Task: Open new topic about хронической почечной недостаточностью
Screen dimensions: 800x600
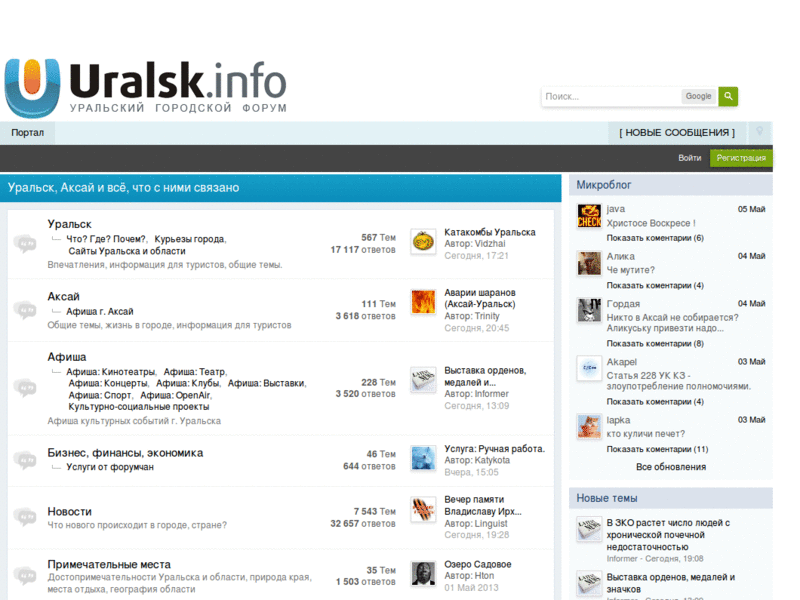Action: tap(668, 535)
